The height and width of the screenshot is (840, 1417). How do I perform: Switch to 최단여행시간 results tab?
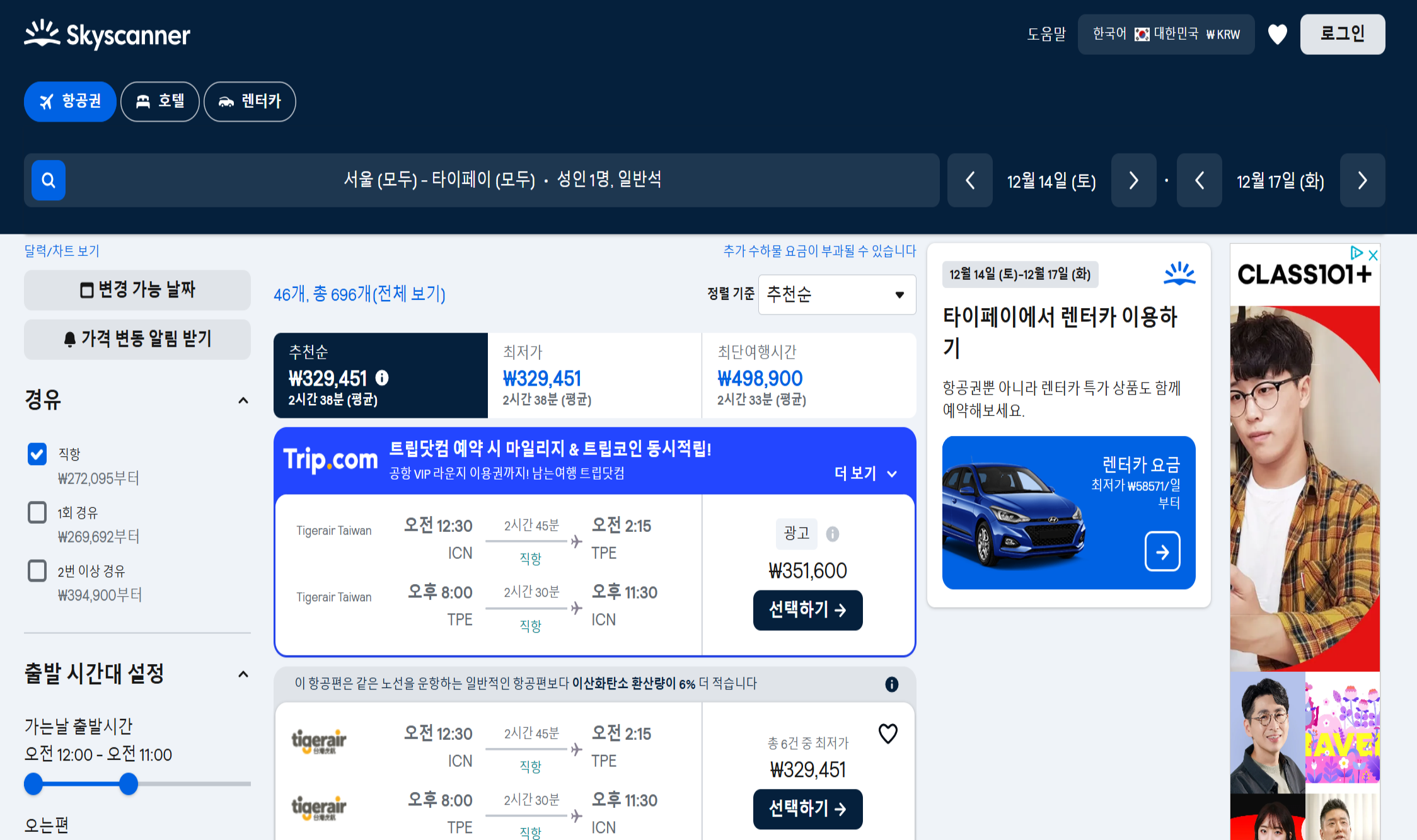point(809,376)
